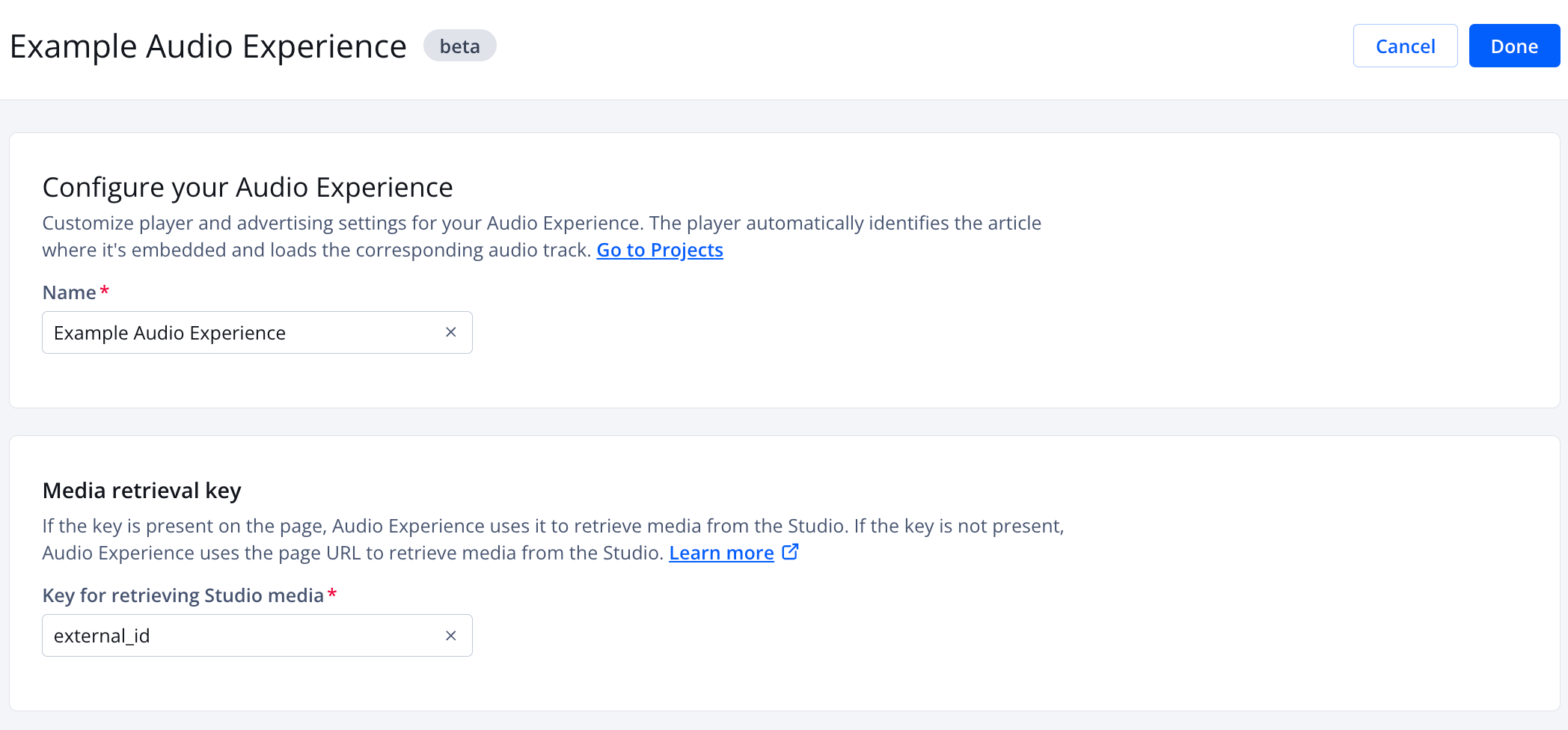Focus the Key for retrieving Studio media input
1568x730 pixels.
224,635
